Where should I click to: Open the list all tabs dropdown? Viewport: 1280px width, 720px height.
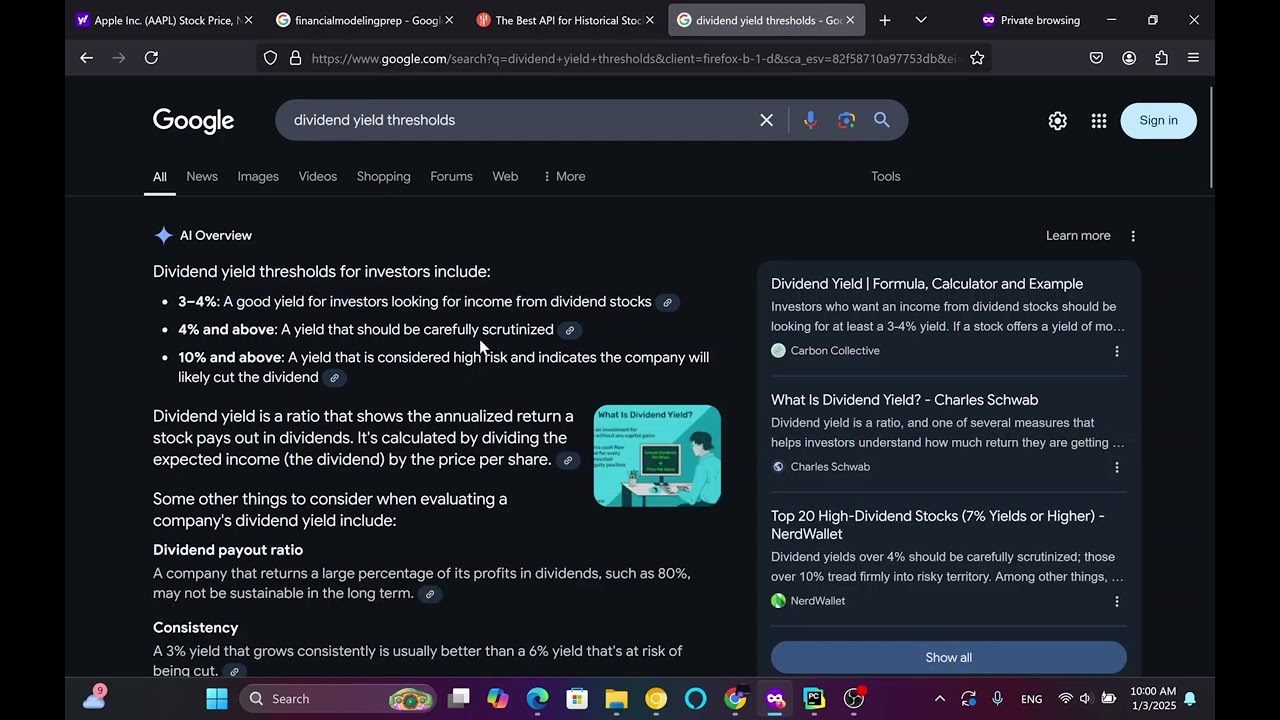point(921,20)
